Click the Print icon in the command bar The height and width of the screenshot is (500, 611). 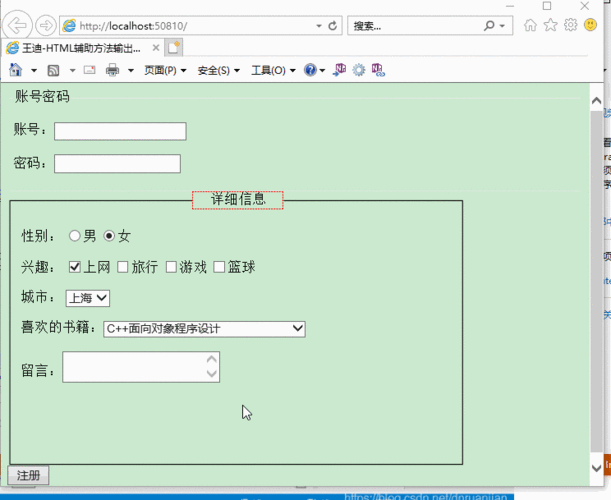(x=112, y=70)
